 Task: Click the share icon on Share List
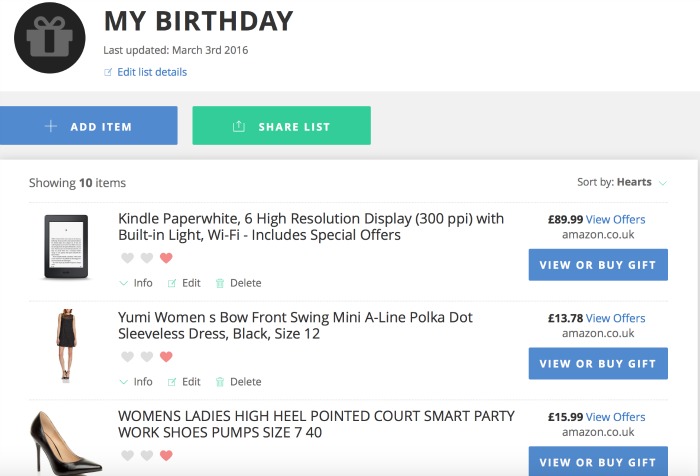[x=239, y=126]
